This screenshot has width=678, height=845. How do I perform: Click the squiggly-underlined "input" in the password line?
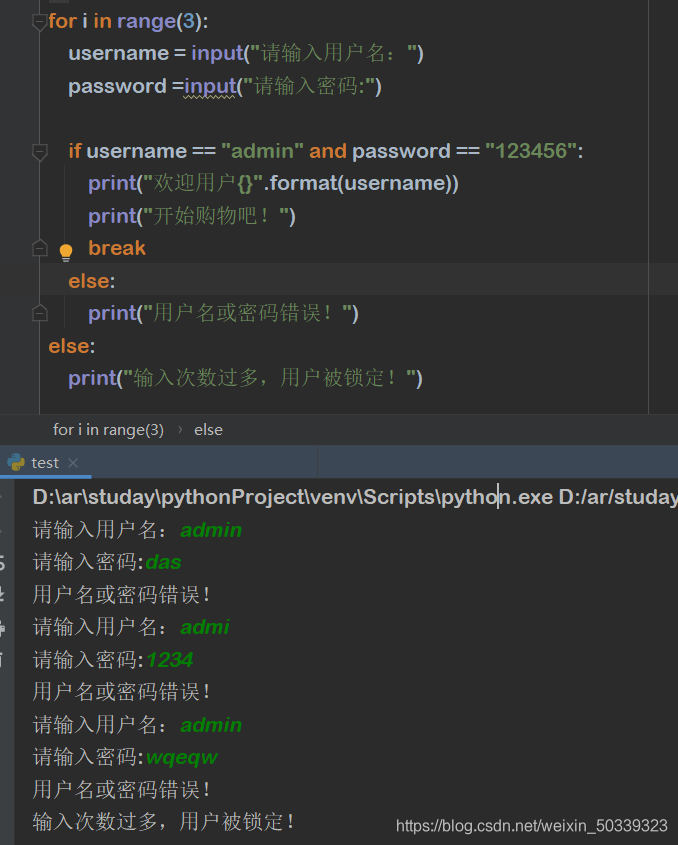210,87
